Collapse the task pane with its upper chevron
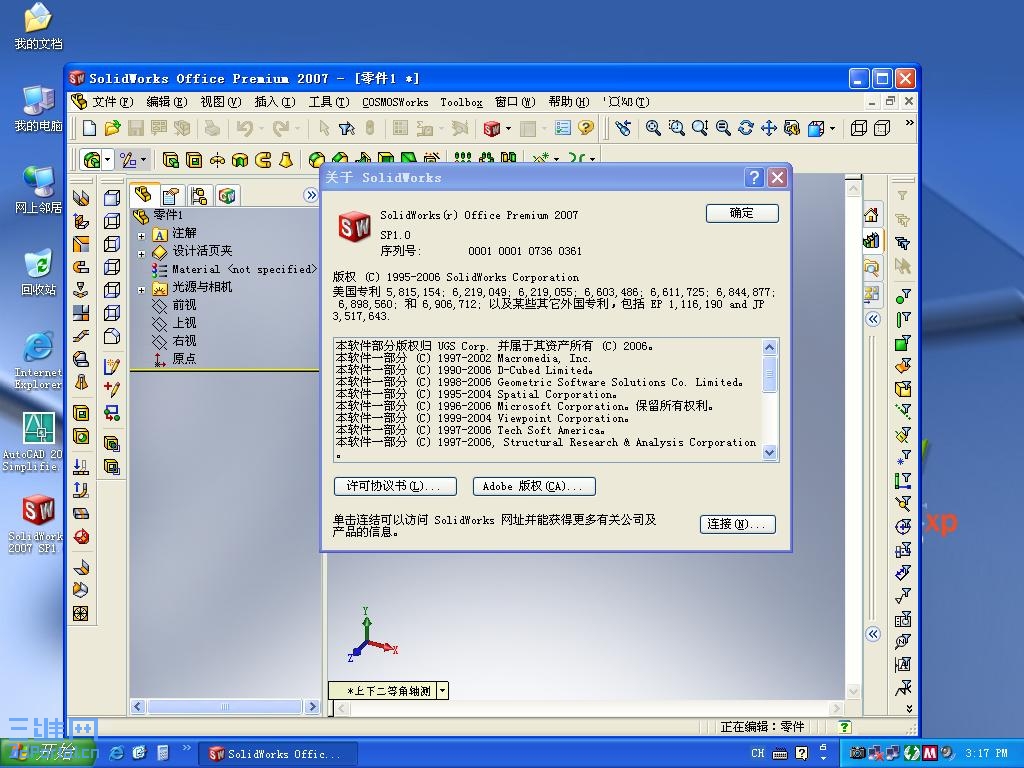 [x=873, y=319]
